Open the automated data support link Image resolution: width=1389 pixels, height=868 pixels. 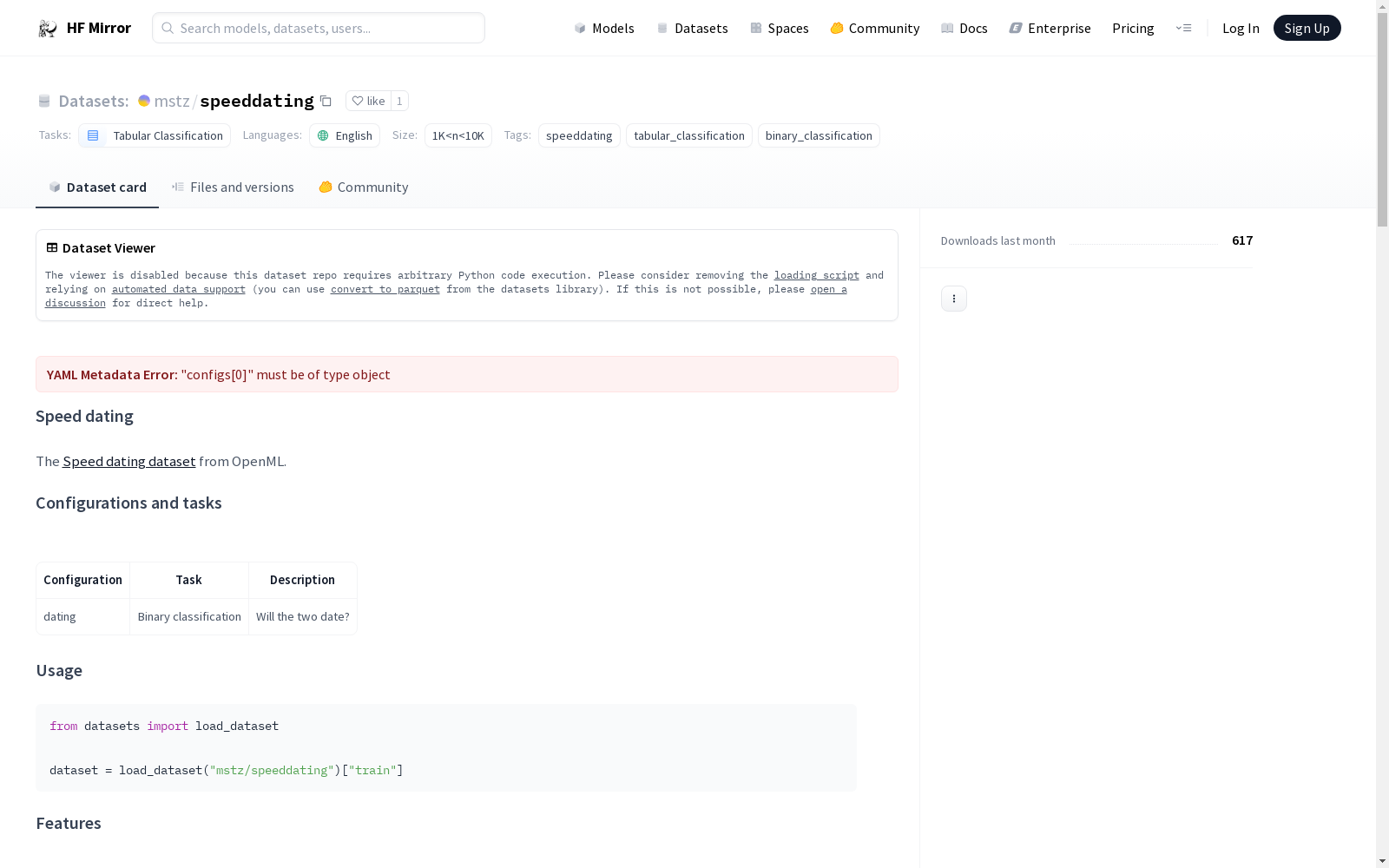coord(179,289)
